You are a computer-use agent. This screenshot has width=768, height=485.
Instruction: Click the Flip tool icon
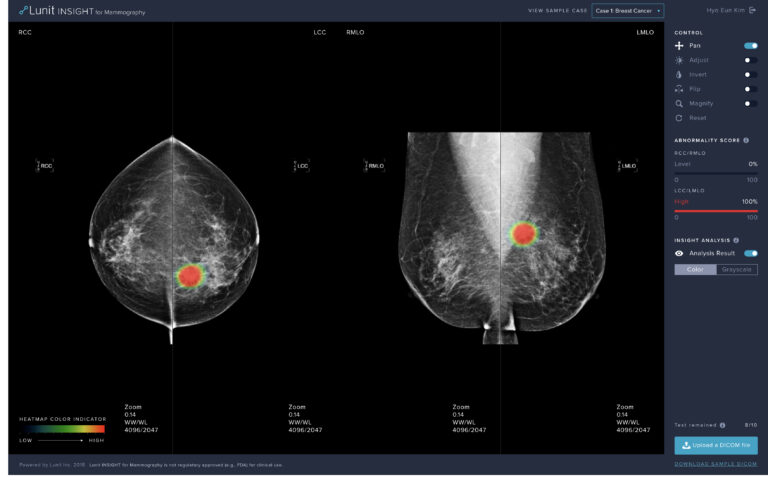point(680,89)
